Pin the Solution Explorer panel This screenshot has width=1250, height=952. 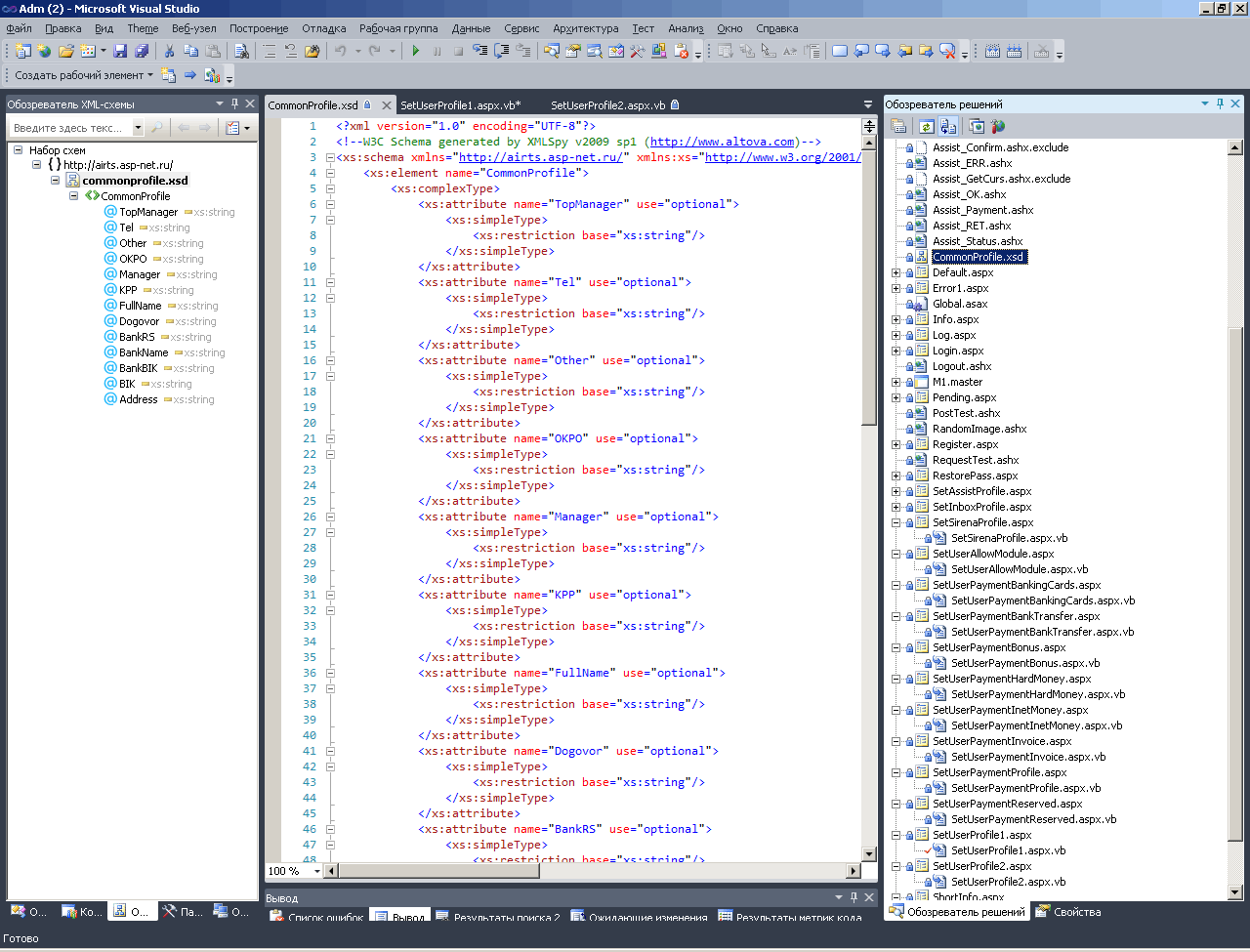1220,103
